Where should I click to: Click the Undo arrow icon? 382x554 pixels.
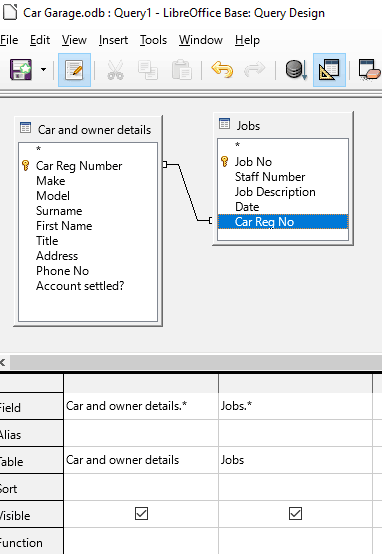tap(222, 69)
